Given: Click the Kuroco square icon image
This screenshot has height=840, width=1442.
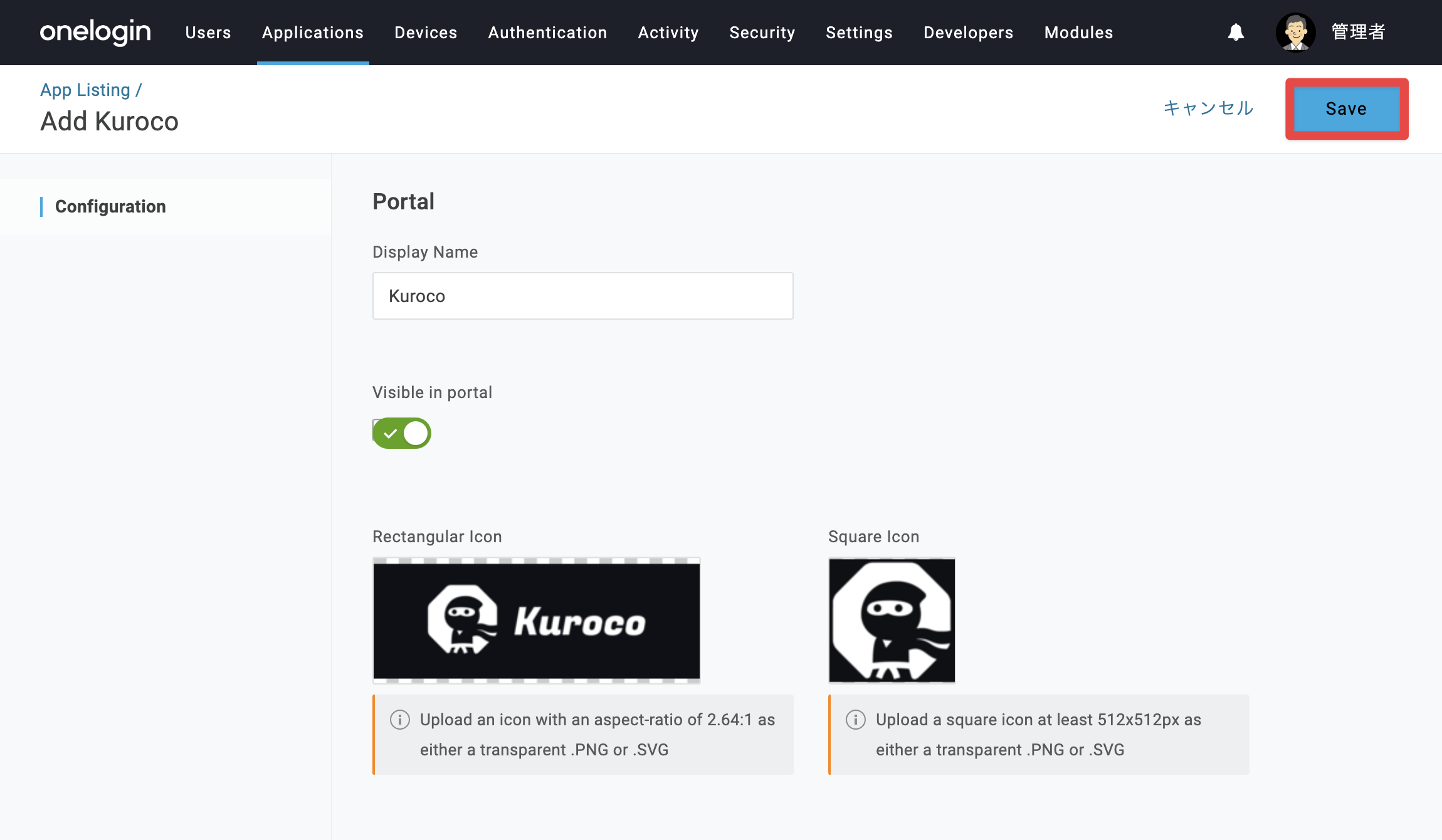Looking at the screenshot, I should pos(892,620).
